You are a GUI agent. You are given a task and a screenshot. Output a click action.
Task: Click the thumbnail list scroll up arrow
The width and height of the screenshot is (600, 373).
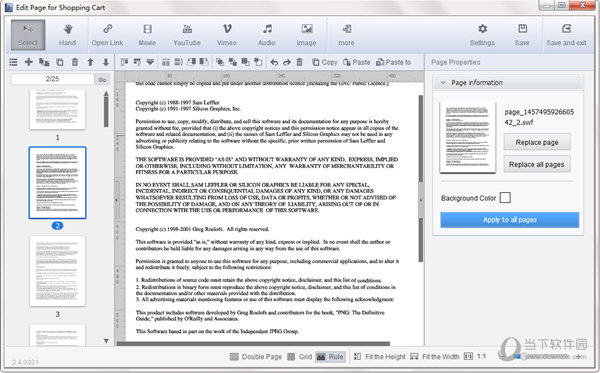106,93
